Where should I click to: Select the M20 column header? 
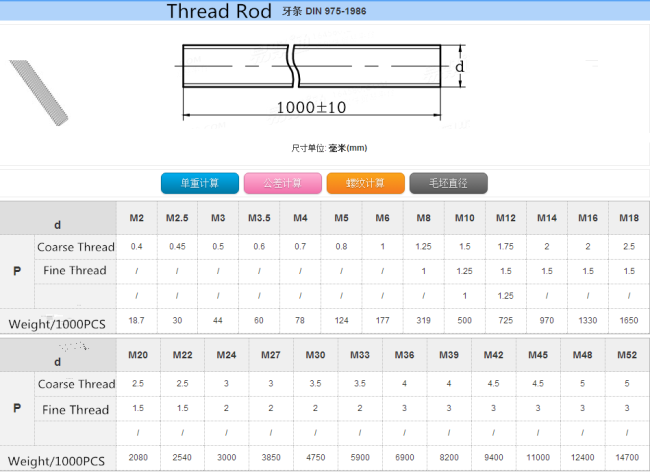(x=138, y=355)
